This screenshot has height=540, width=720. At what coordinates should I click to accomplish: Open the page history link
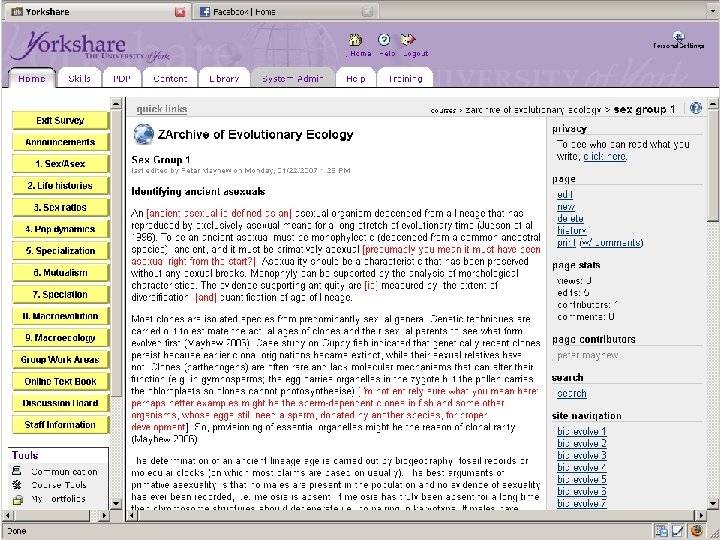point(571,231)
